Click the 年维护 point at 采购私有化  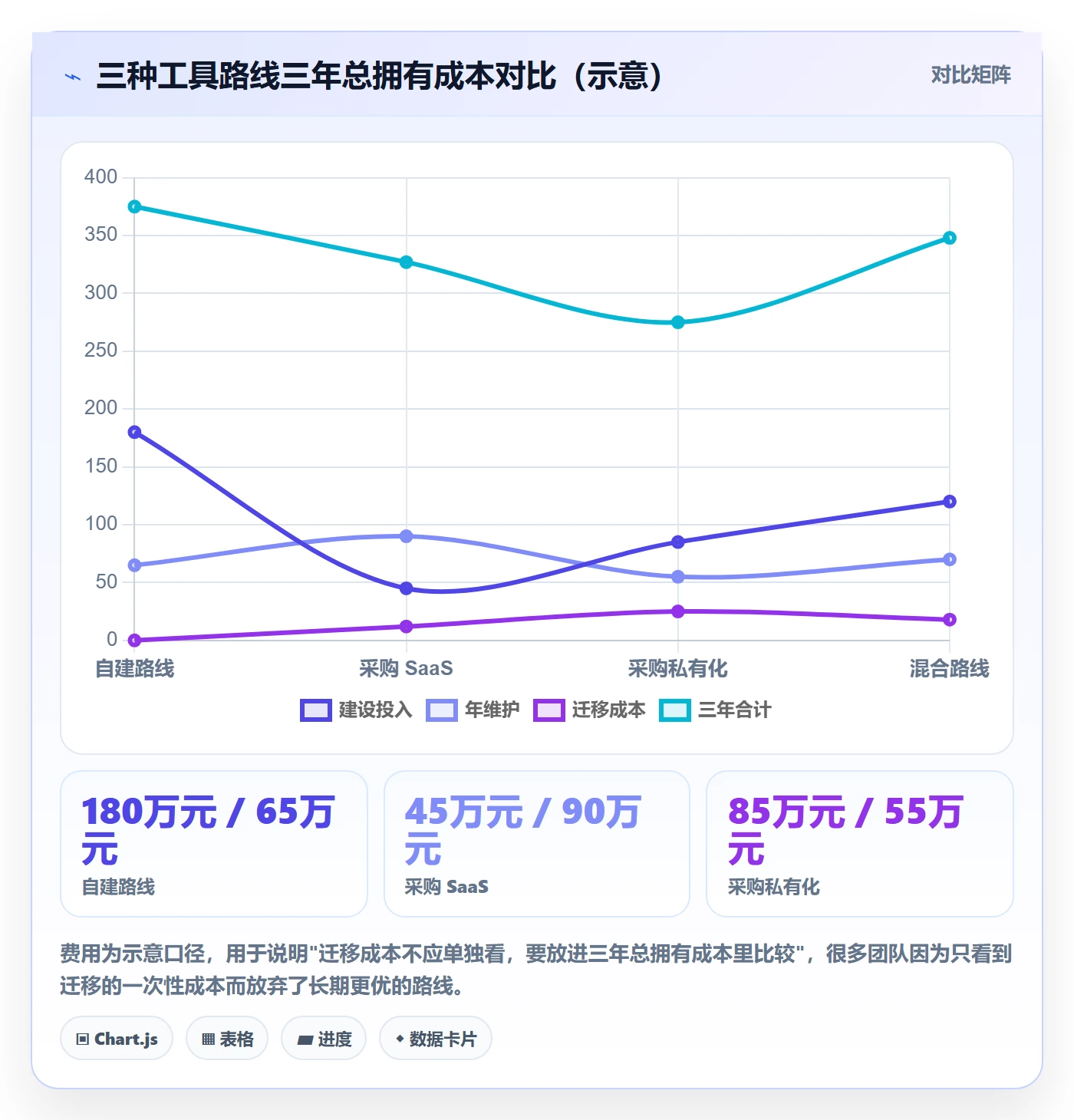pos(678,577)
